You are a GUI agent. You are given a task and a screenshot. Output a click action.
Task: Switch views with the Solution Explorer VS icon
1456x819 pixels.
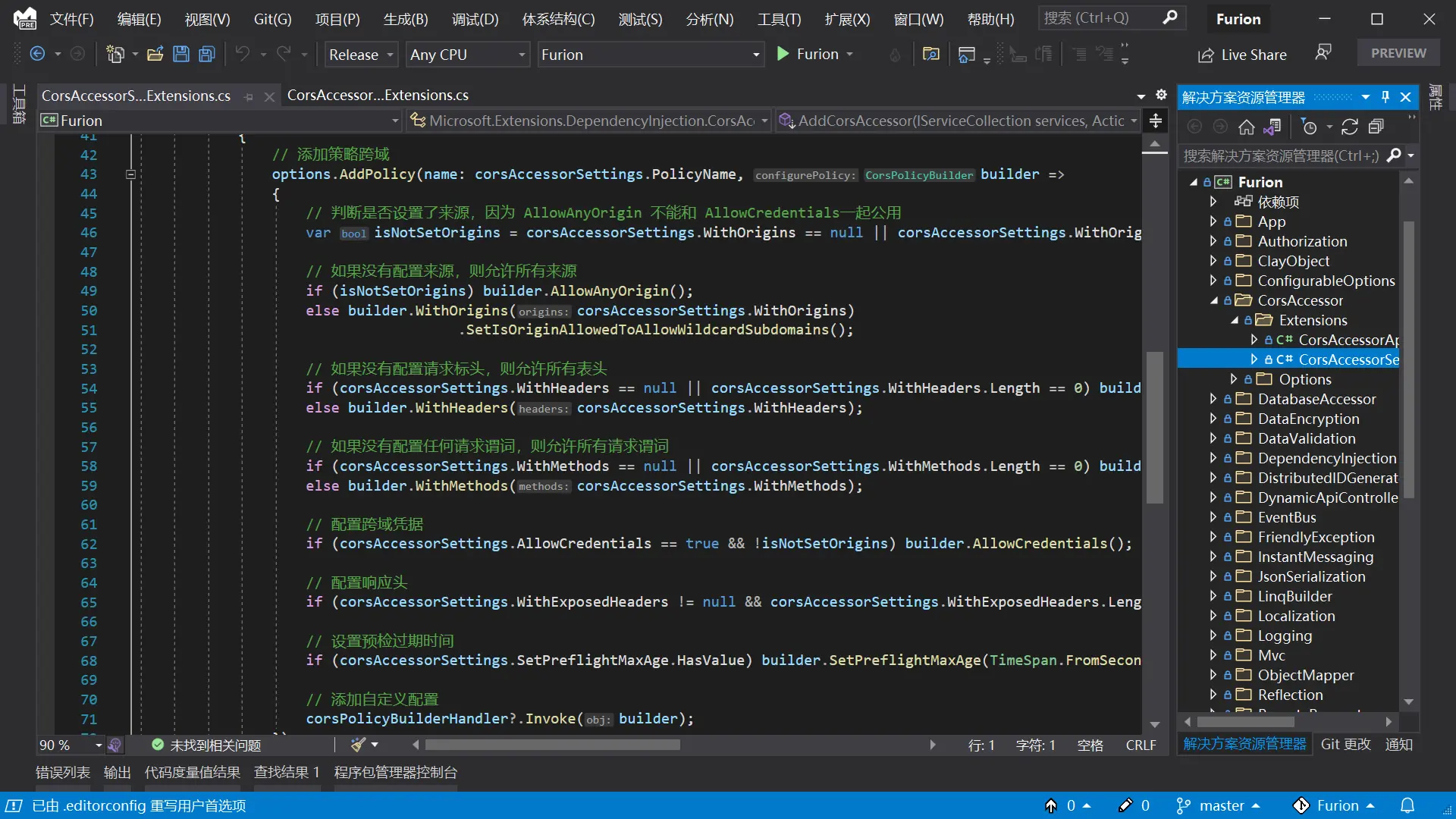point(1272,127)
